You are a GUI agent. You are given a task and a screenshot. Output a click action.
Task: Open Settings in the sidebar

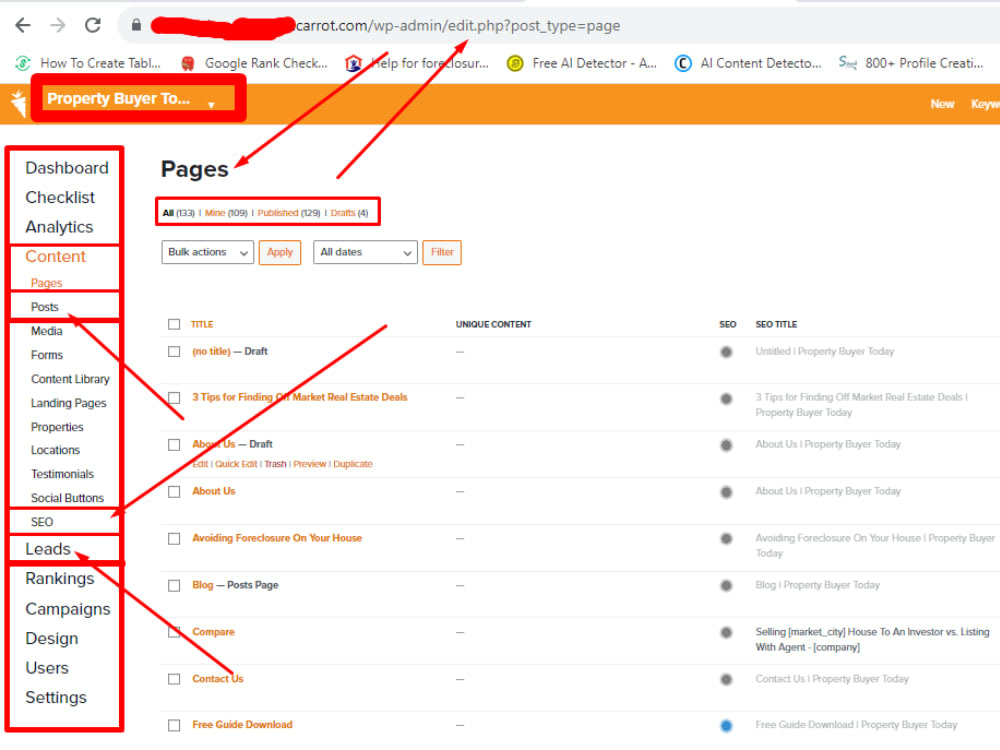point(55,698)
